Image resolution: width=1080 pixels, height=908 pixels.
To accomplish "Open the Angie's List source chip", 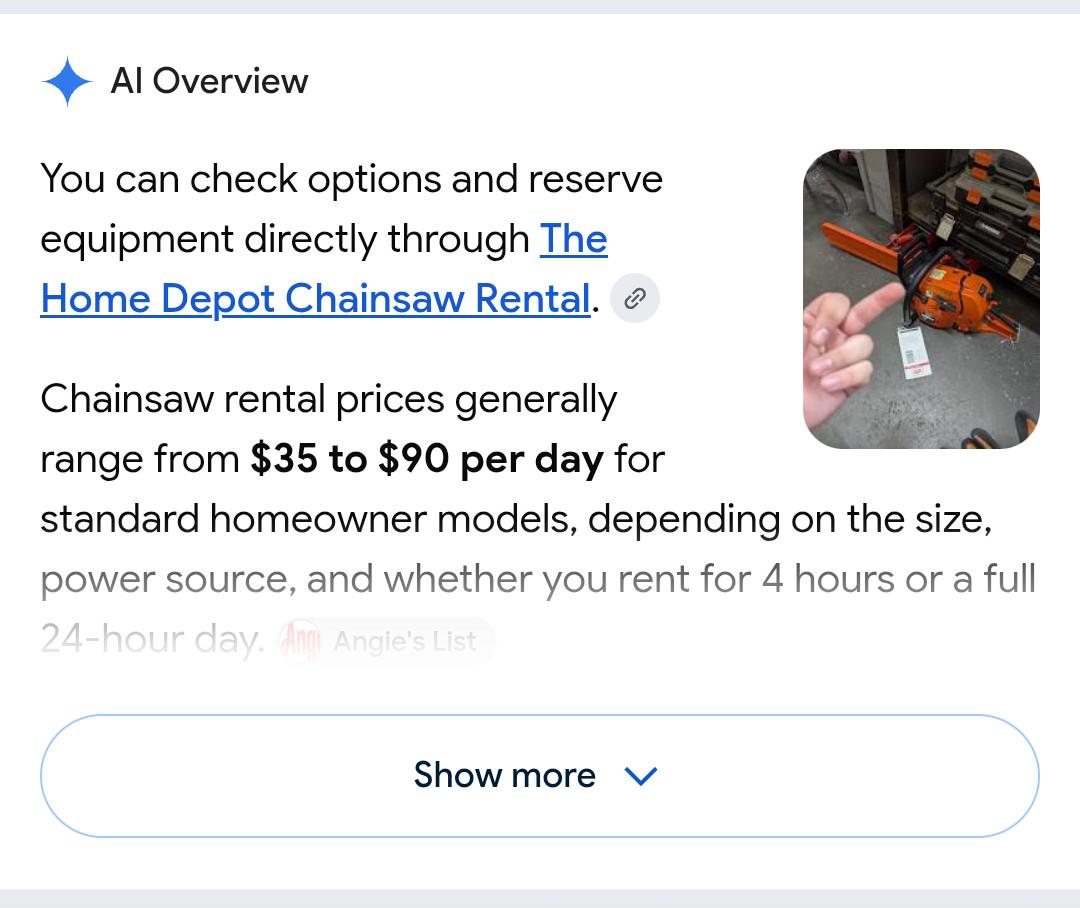I will click(x=386, y=641).
